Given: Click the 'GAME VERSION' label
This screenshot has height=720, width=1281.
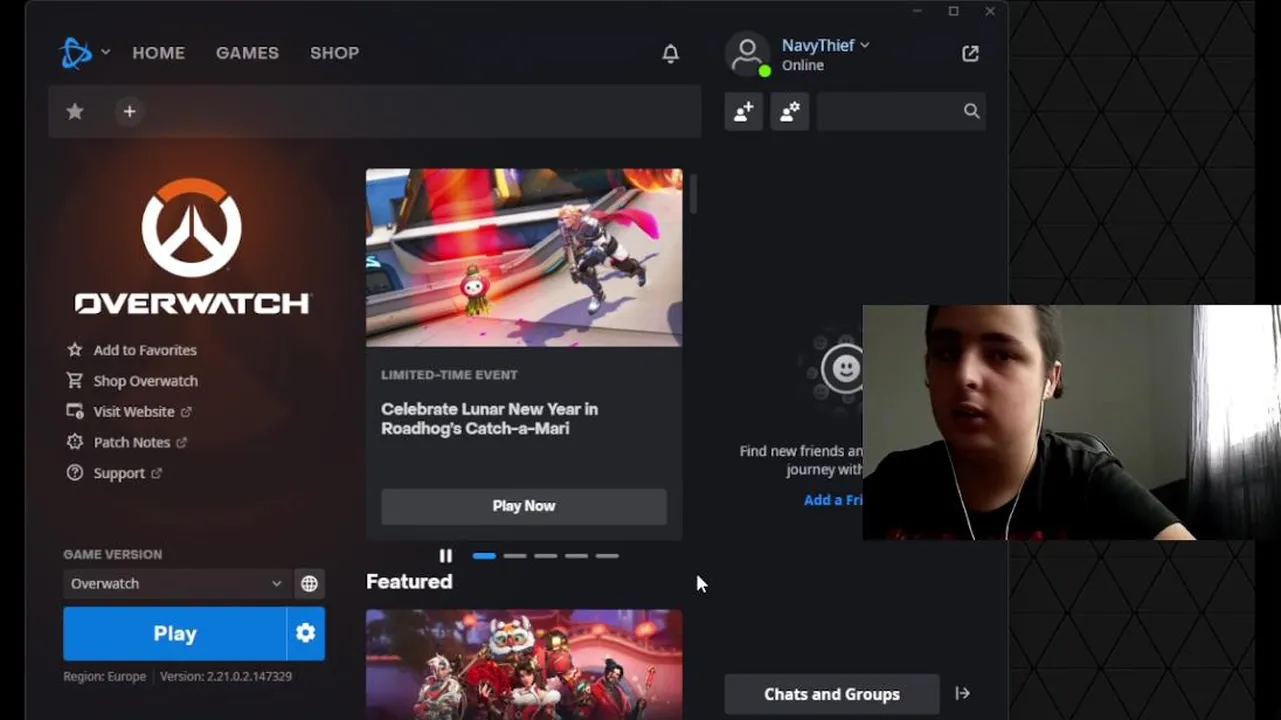Looking at the screenshot, I should [112, 555].
